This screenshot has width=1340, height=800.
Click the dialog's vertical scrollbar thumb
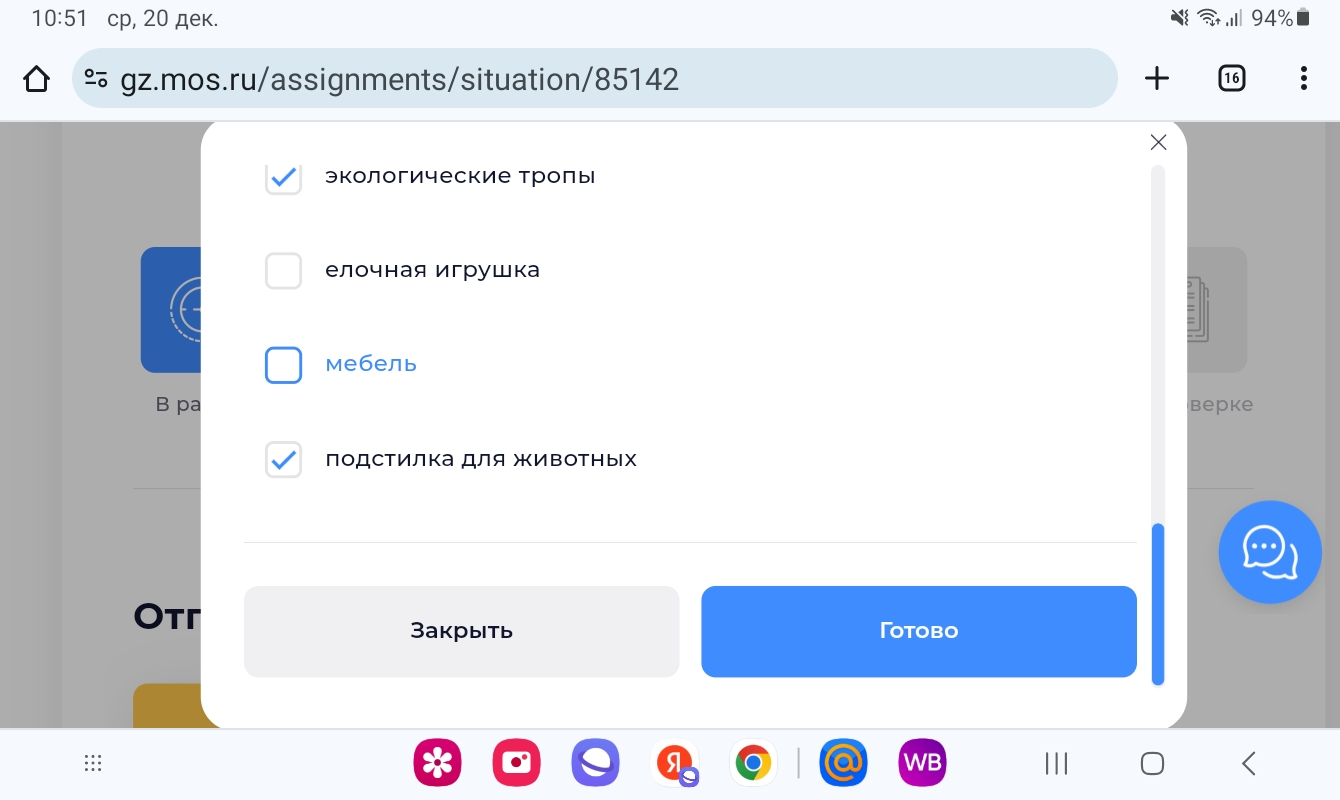(x=1158, y=604)
